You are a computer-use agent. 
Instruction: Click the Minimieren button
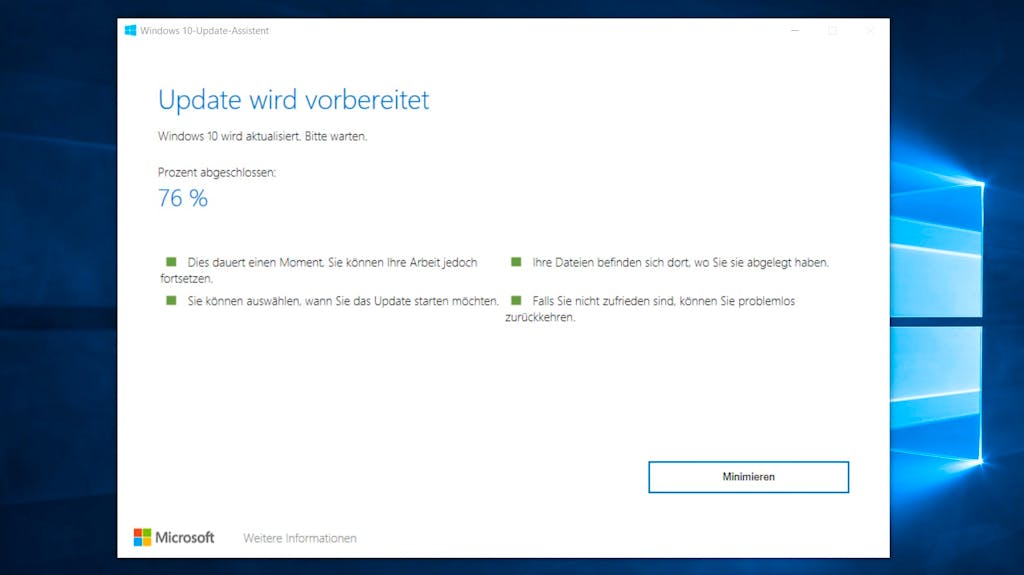[748, 477]
